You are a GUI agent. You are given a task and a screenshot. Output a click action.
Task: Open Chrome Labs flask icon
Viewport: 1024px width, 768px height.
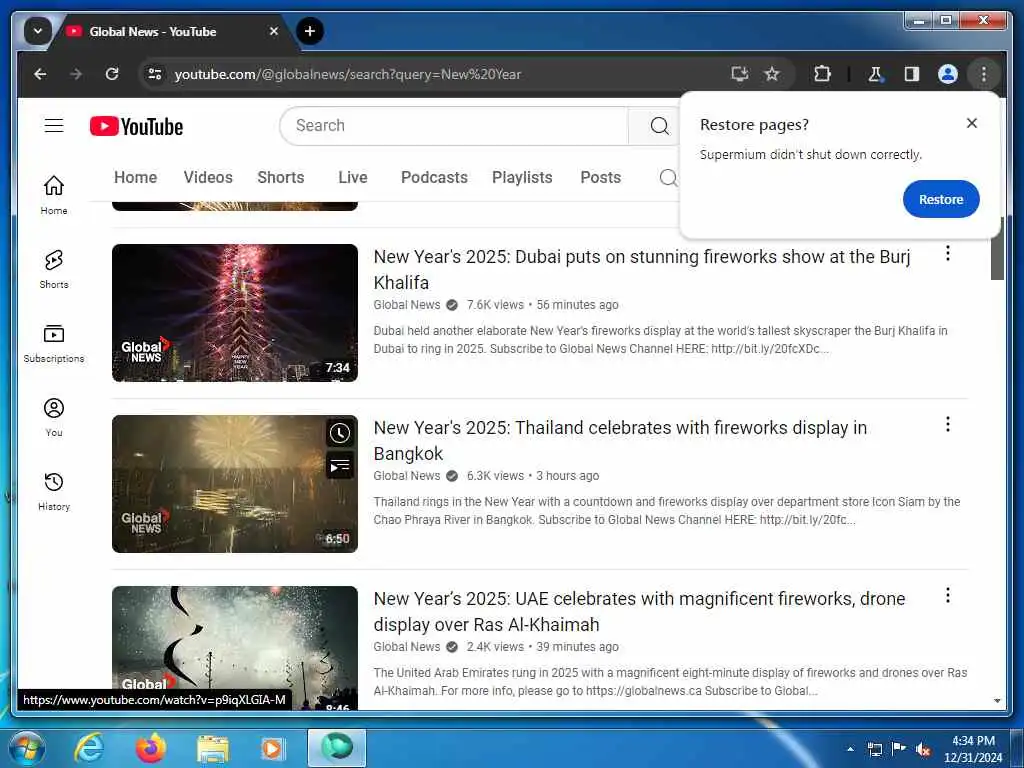click(x=875, y=74)
